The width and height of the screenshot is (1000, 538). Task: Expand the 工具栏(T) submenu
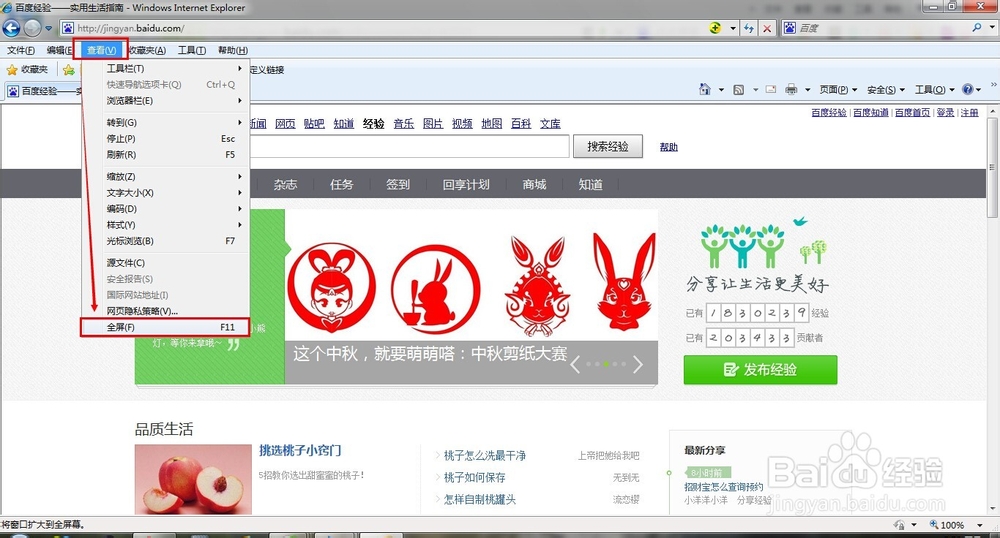click(x=165, y=68)
